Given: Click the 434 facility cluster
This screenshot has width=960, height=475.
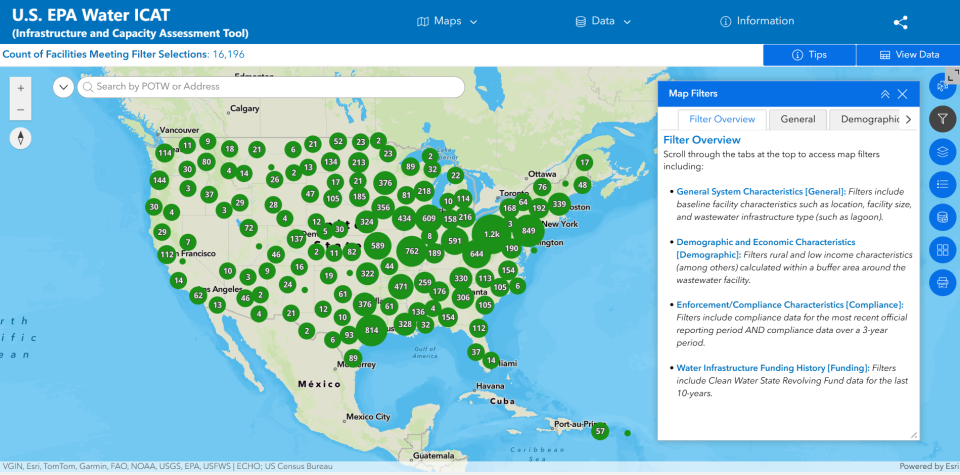Looking at the screenshot, I should [x=404, y=219].
